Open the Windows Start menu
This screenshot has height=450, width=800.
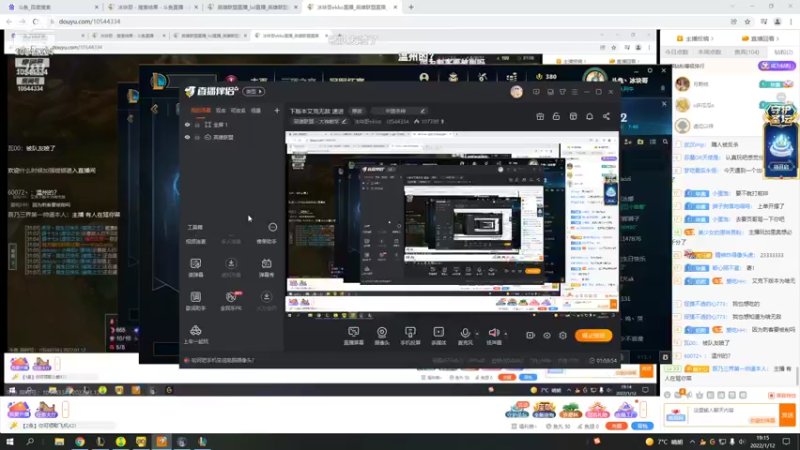click(10, 441)
